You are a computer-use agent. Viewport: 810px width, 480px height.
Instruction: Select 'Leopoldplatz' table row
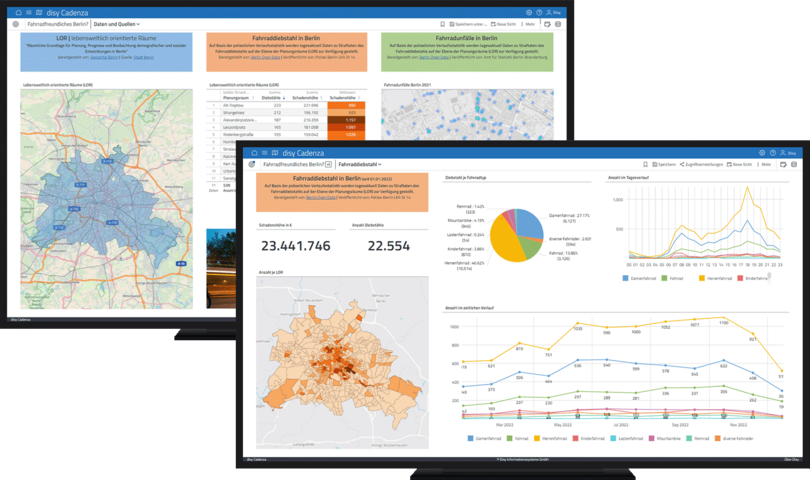[286, 127]
